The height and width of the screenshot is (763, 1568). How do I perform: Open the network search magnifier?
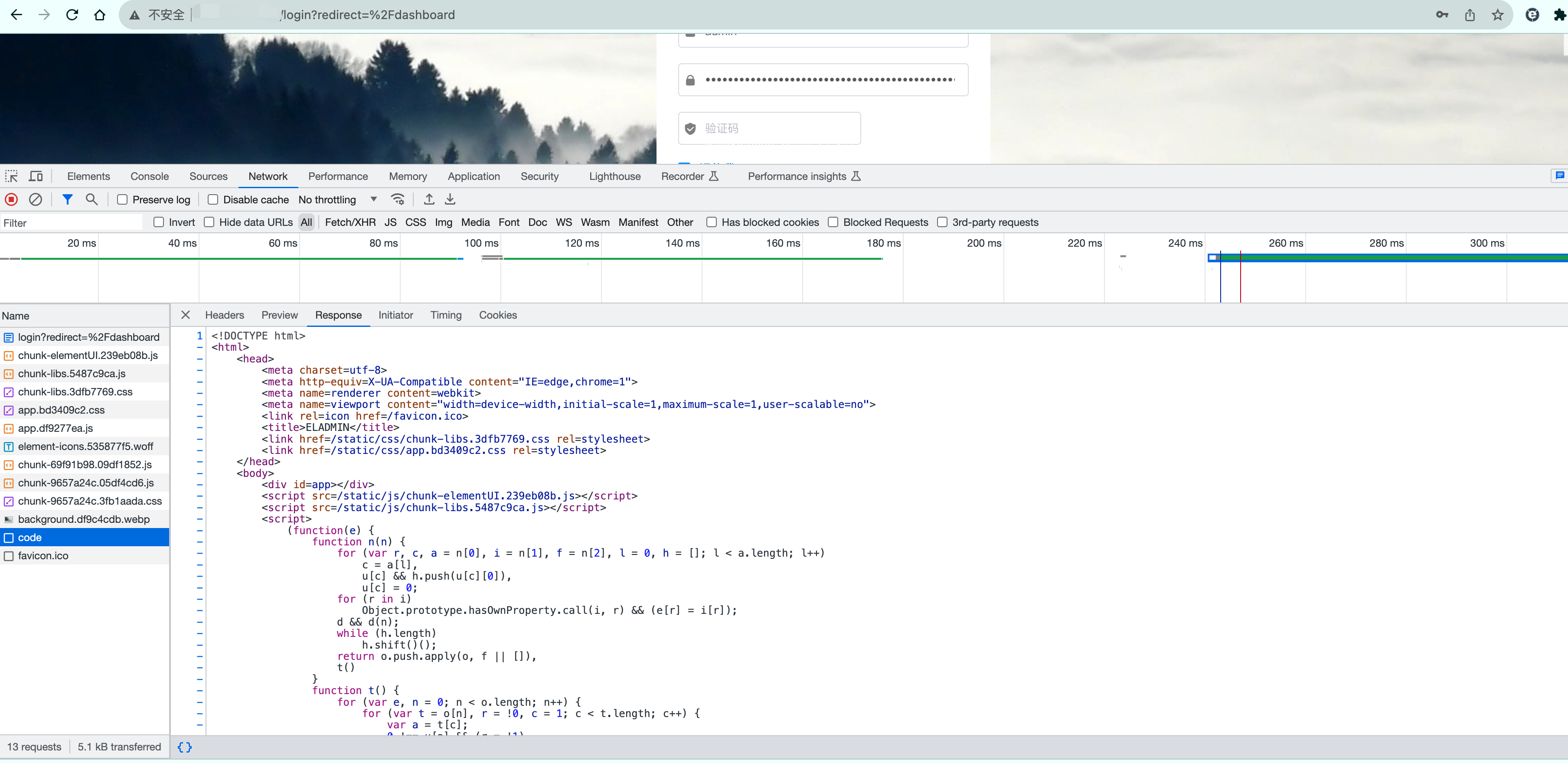coord(92,199)
